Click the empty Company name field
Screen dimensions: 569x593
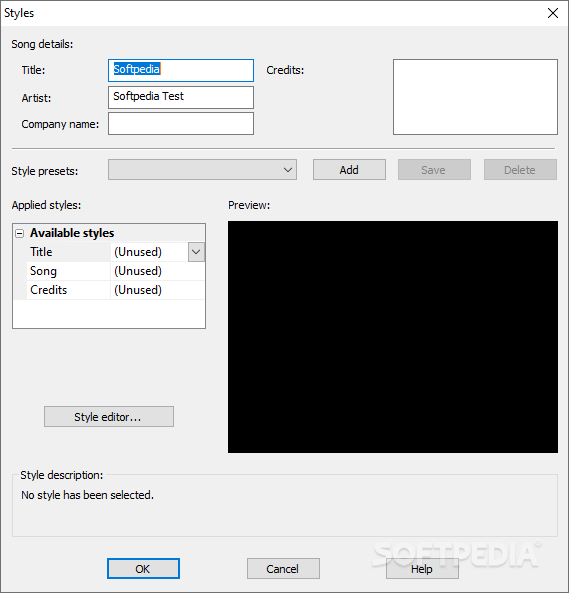click(181, 123)
